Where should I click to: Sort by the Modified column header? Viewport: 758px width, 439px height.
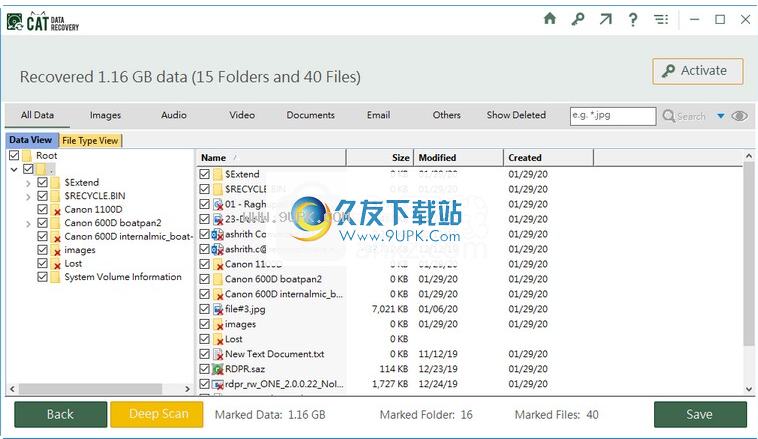point(458,158)
